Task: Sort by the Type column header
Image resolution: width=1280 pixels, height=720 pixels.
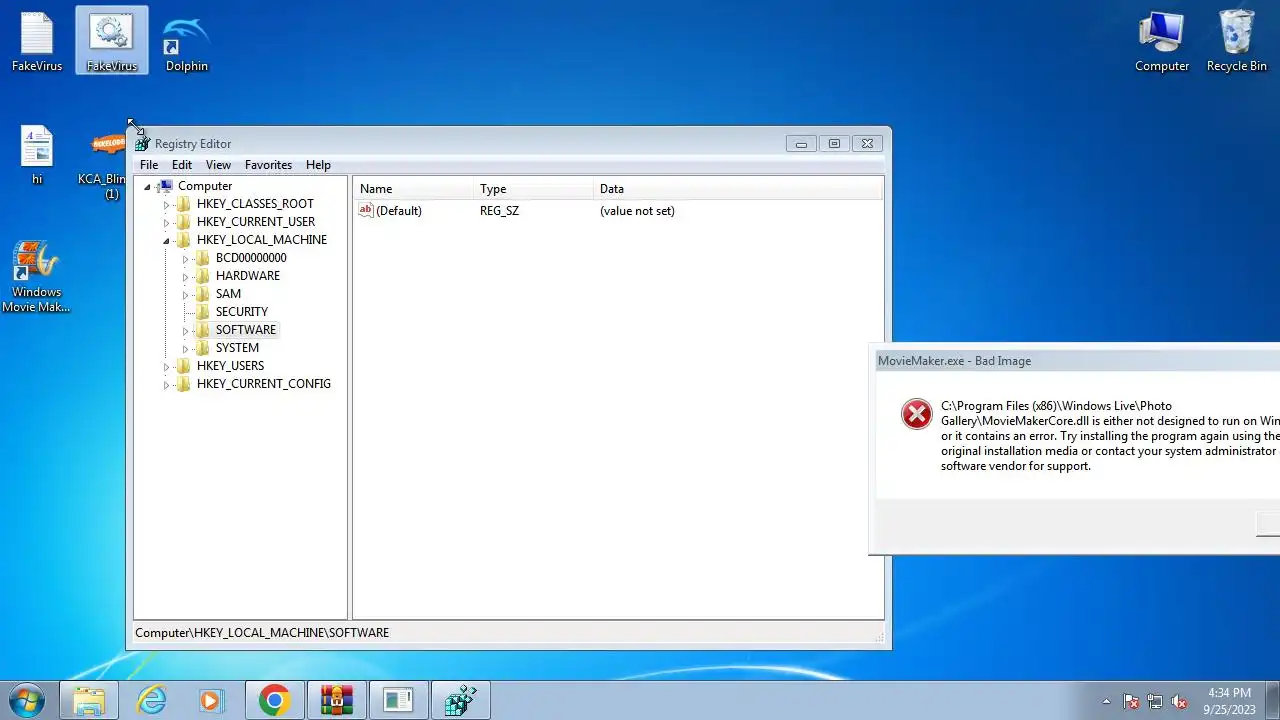Action: coord(533,189)
